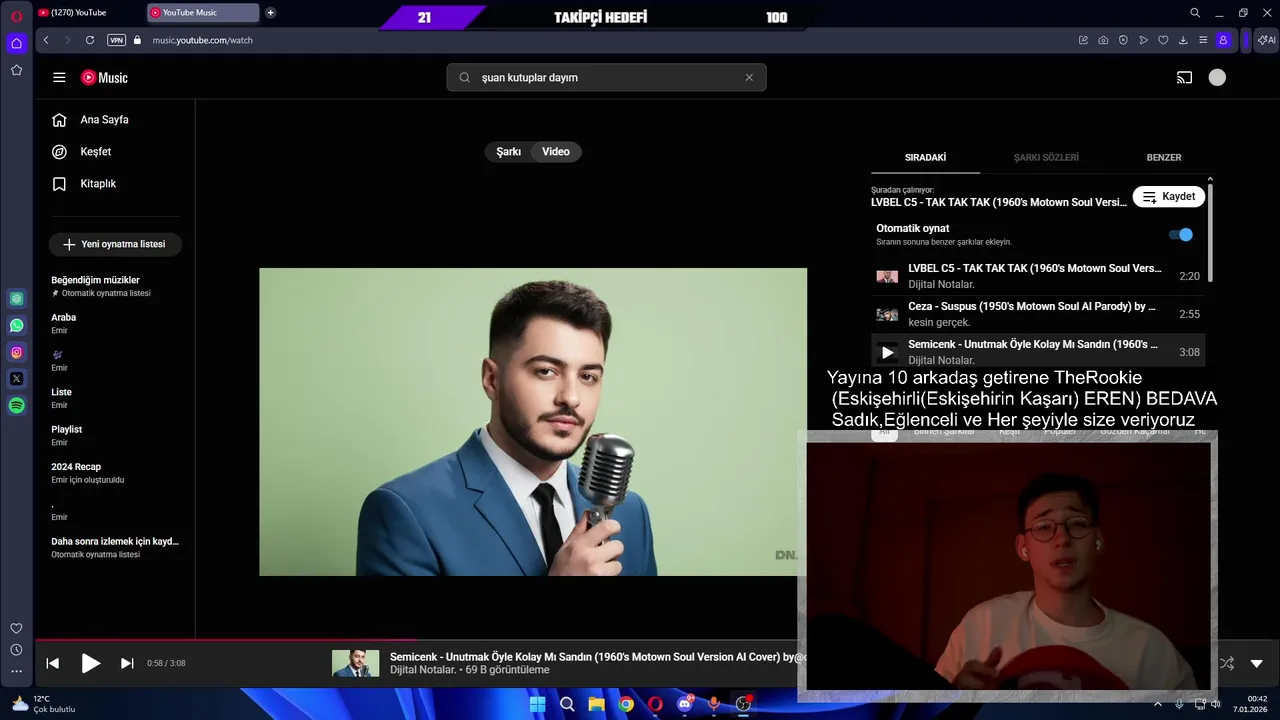1280x720 pixels.
Task: Open the account avatar menu
Action: 1217,77
